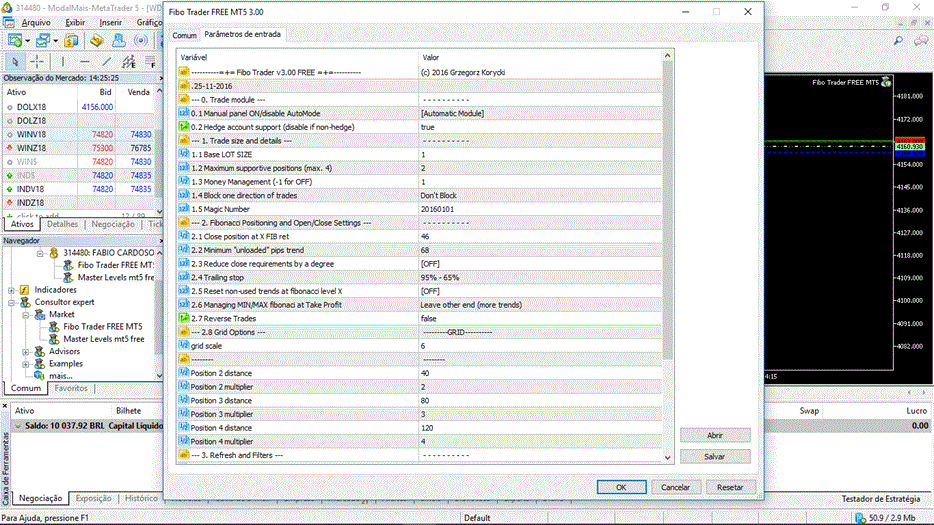Image resolution: width=934 pixels, height=525 pixels.
Task: Click the Navigator vertical scrollbar
Action: pyautogui.click(x=159, y=314)
